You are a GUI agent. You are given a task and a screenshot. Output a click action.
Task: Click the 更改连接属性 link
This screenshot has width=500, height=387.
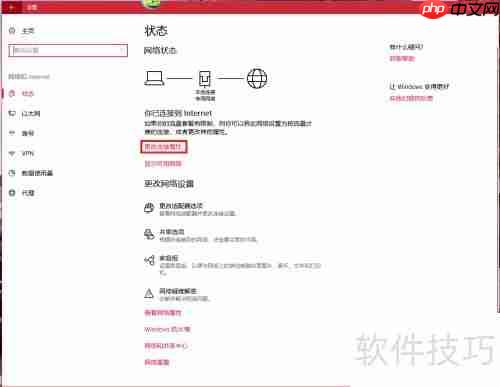(164, 147)
